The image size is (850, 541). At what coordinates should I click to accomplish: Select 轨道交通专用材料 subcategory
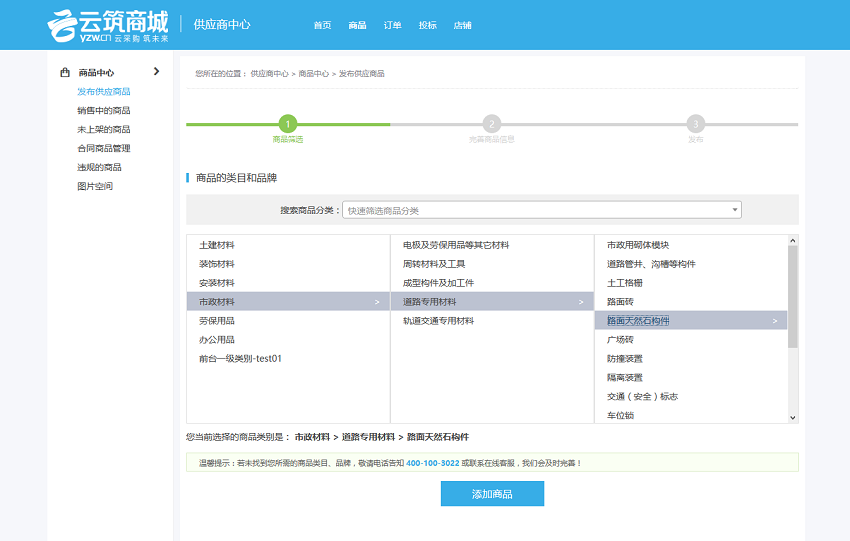[439, 321]
